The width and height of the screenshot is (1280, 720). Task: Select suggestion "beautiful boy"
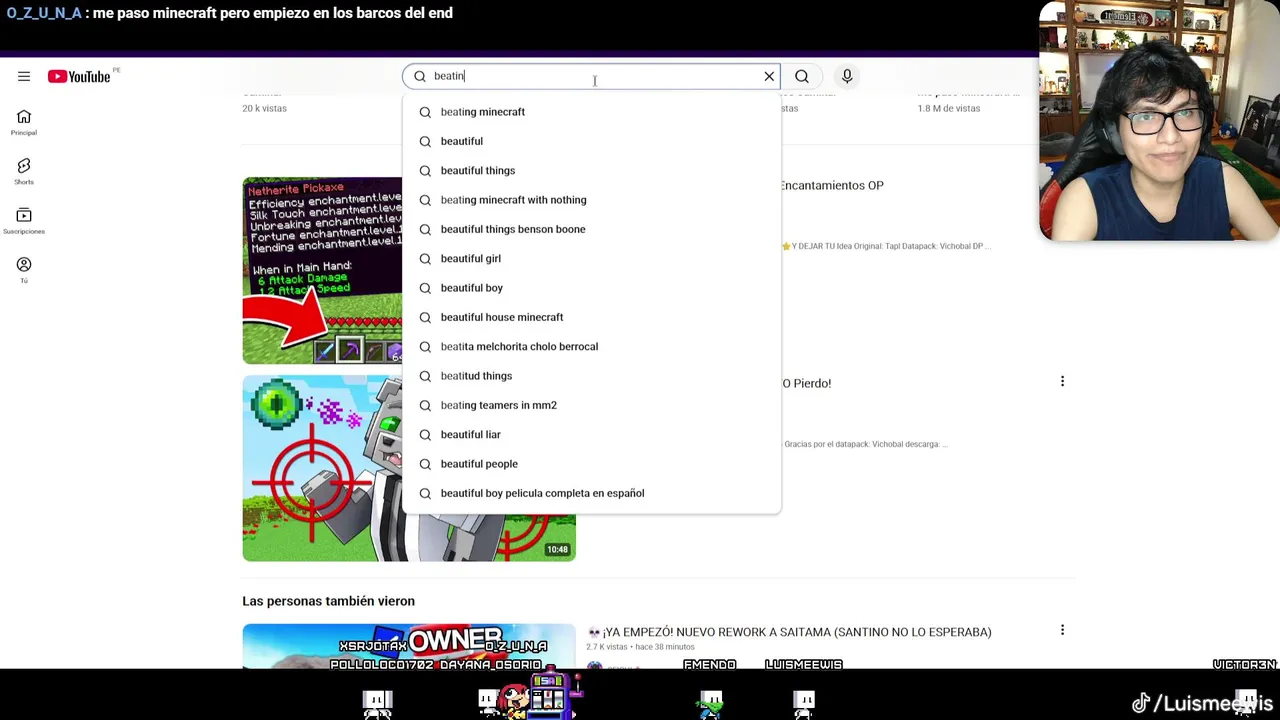pyautogui.click(x=591, y=288)
